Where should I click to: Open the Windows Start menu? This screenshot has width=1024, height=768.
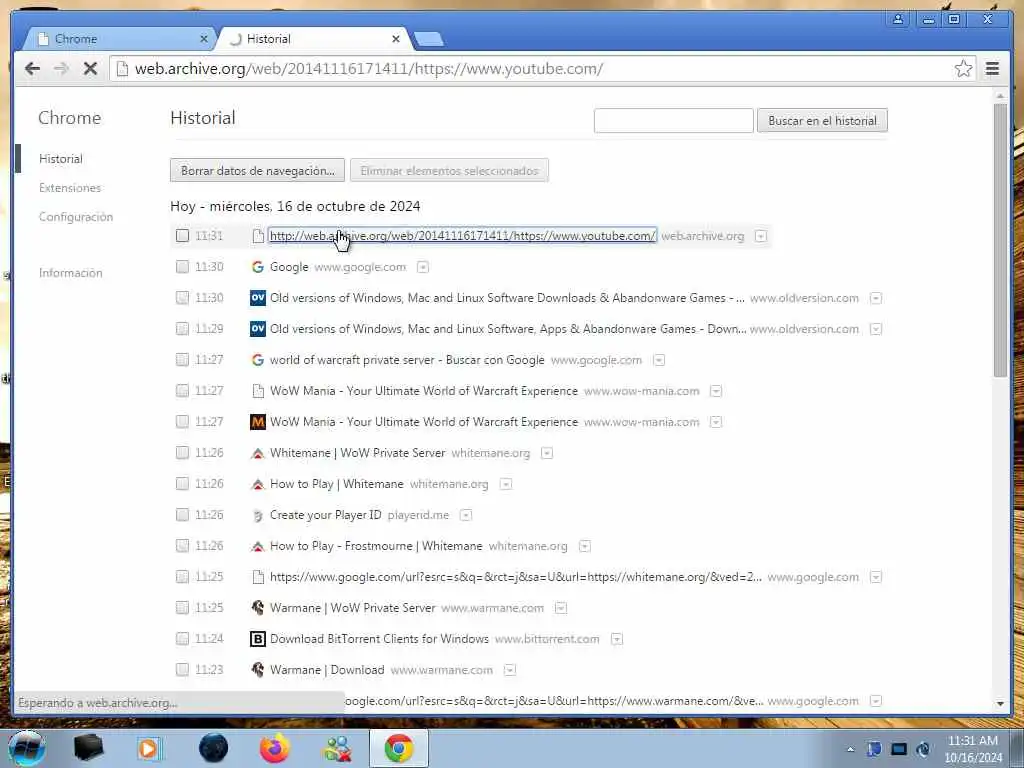point(26,748)
